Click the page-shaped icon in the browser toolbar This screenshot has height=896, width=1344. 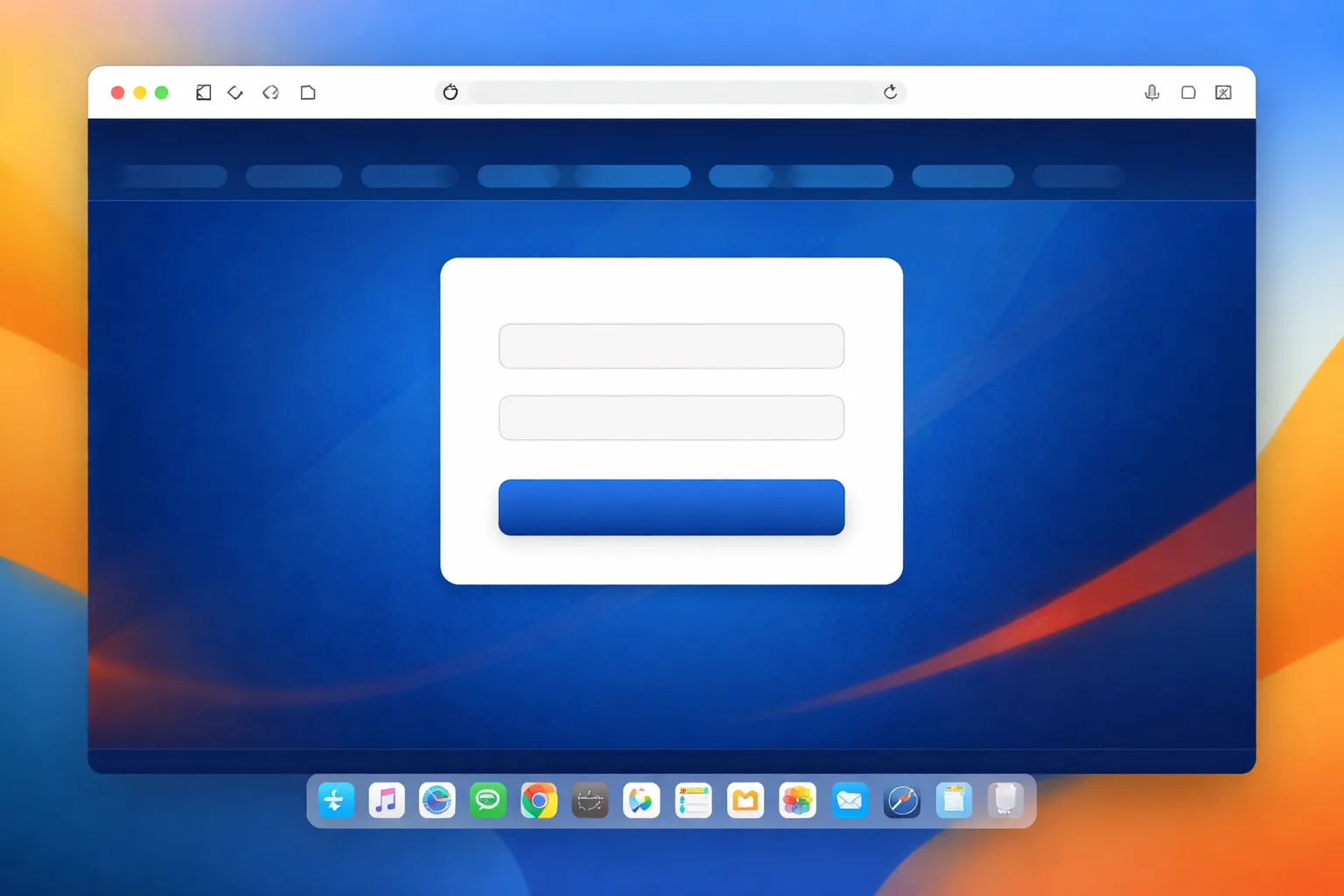(308, 93)
